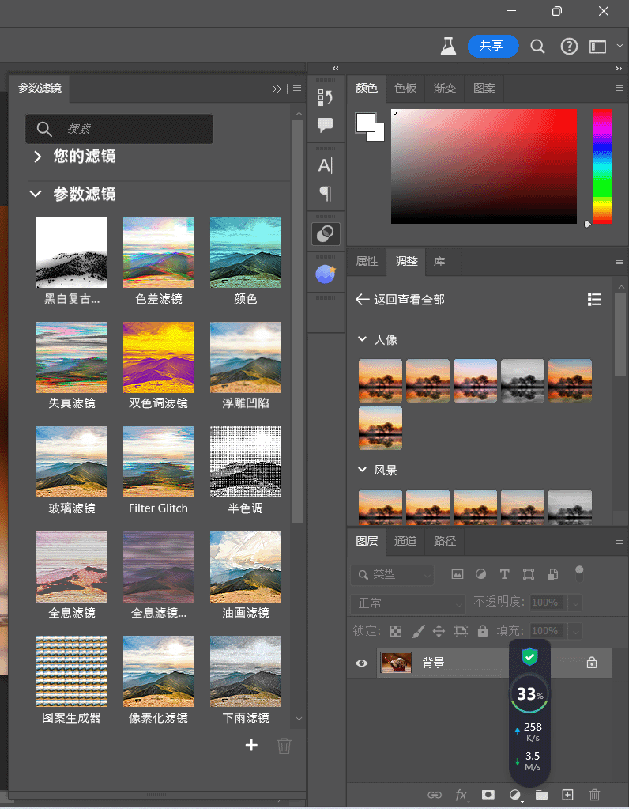Expand the 您的滤镜 section
629x809 pixels.
[x=37, y=156]
